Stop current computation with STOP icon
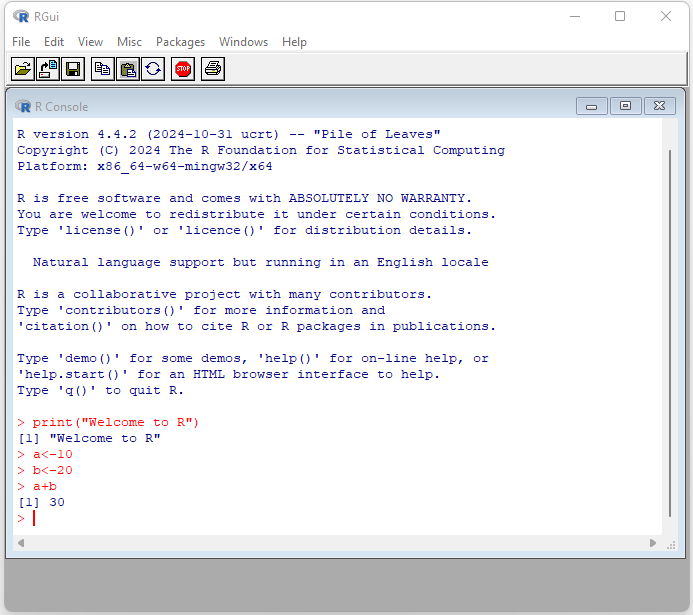This screenshot has width=693, height=615. [182, 69]
